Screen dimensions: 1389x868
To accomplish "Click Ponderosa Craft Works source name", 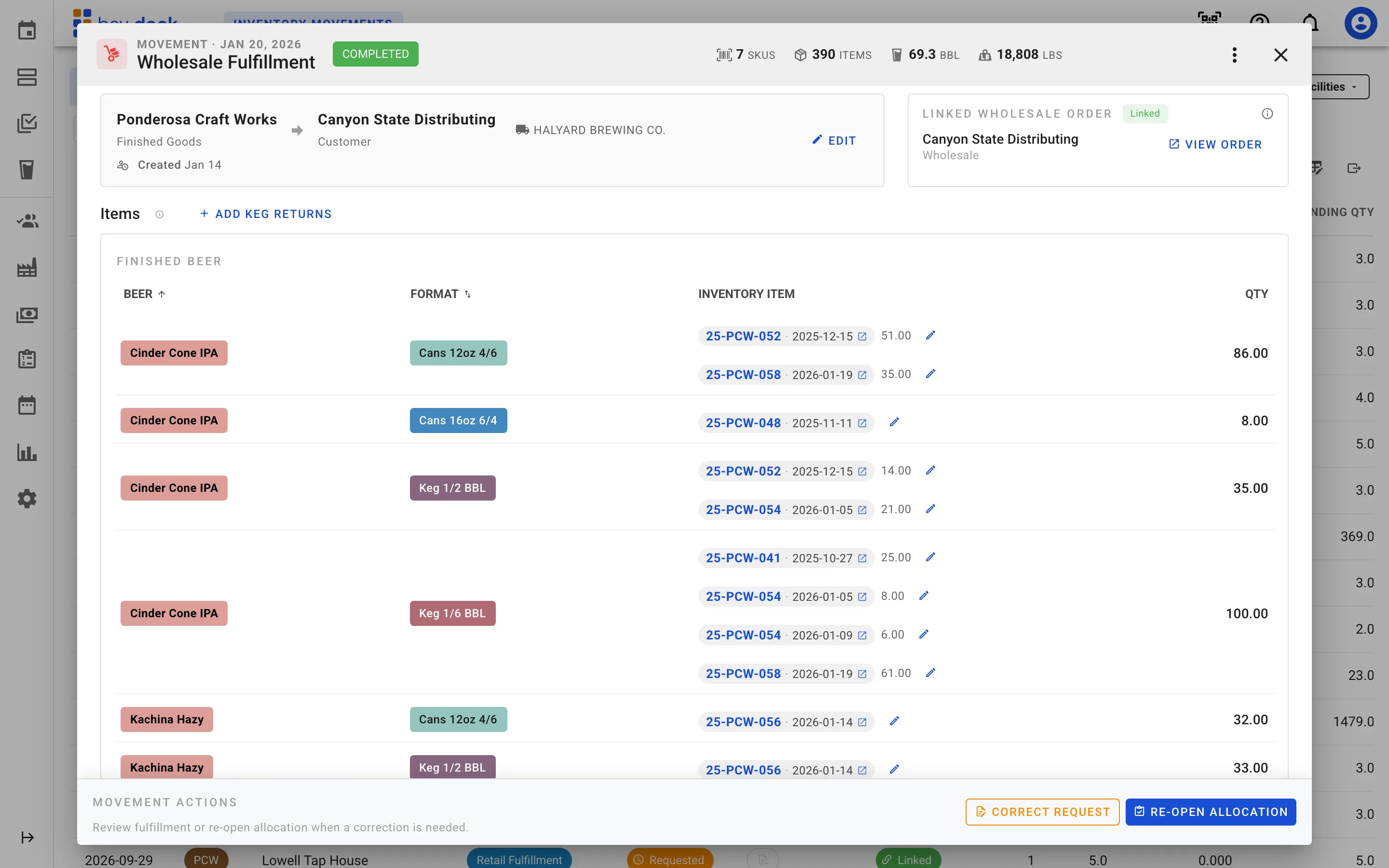I will coord(196,120).
